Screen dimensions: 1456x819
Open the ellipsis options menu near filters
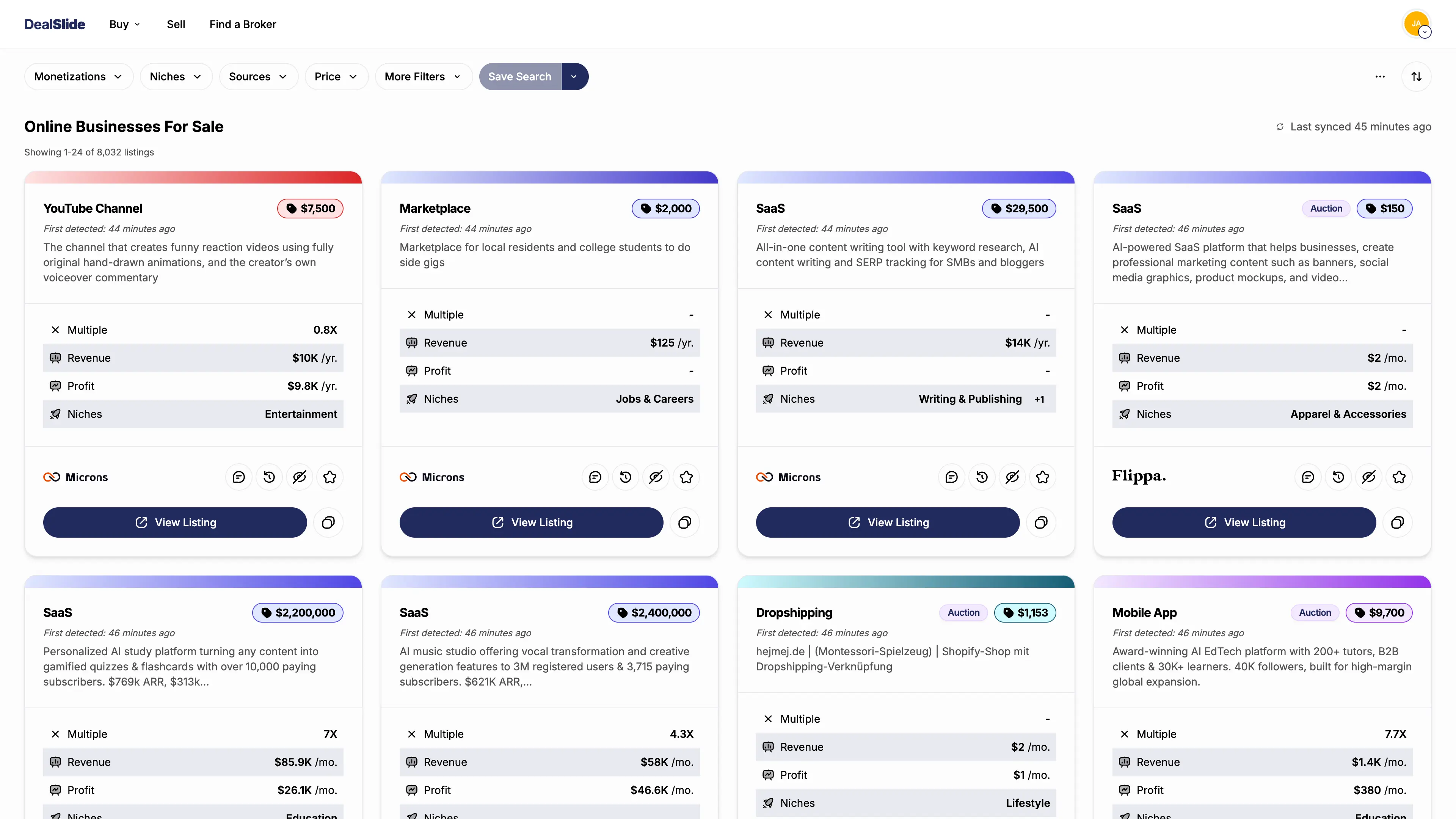1380,76
